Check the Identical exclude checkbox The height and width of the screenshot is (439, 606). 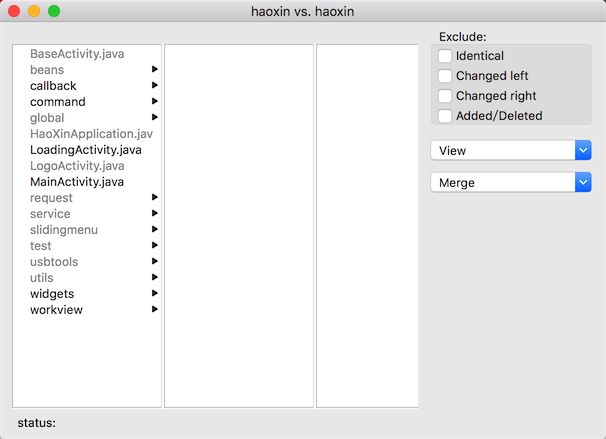[x=445, y=56]
